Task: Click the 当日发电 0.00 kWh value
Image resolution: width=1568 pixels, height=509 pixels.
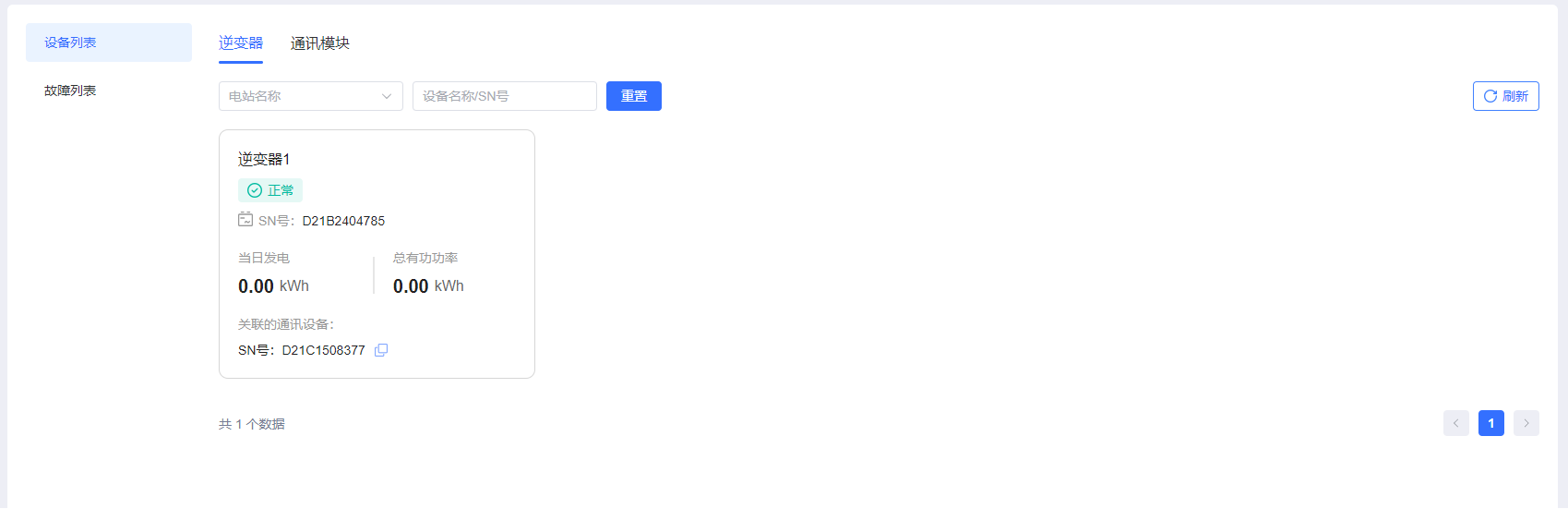Action: click(273, 286)
